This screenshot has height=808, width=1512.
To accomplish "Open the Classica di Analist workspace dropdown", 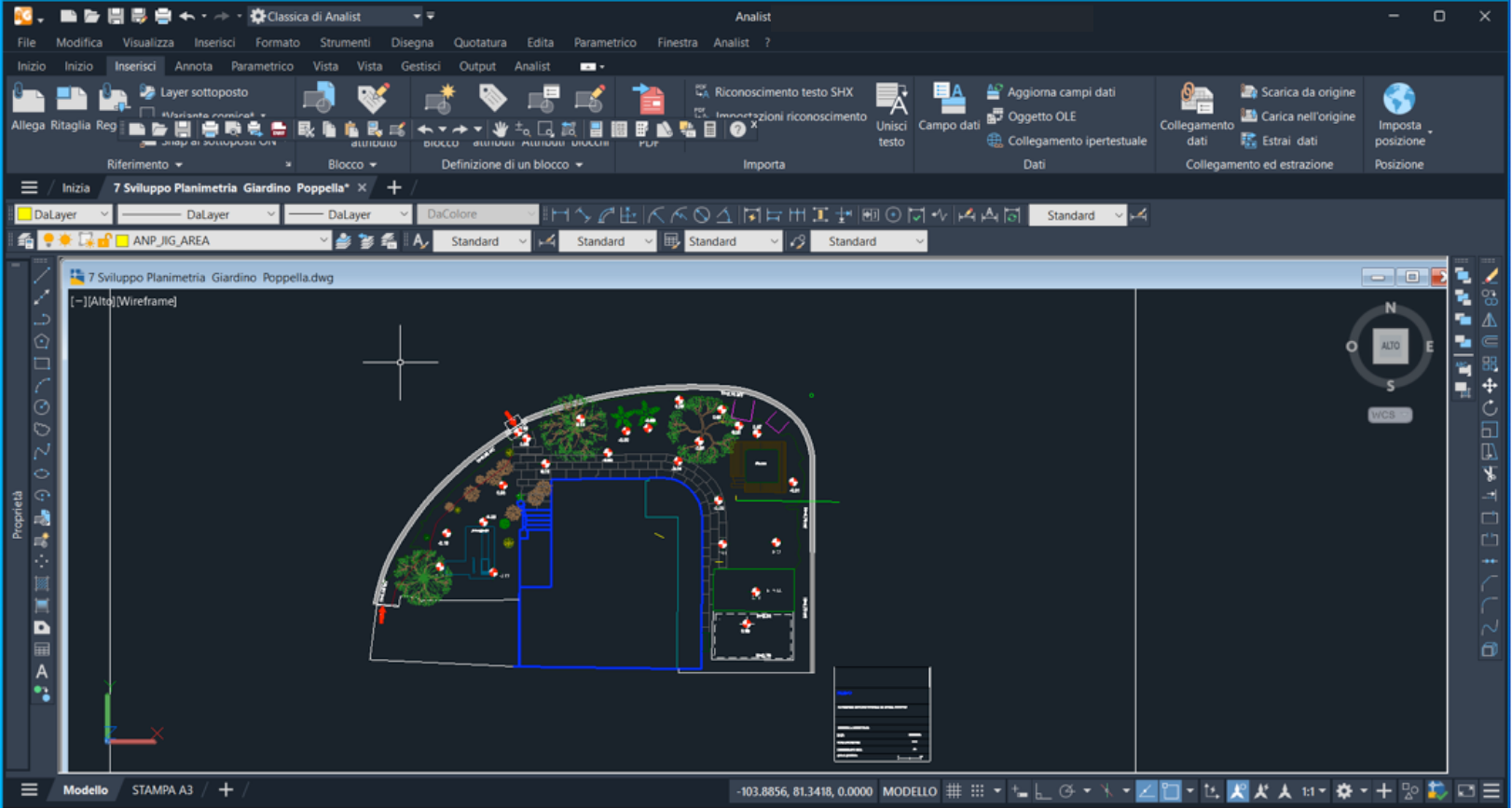I will pyautogui.click(x=416, y=17).
